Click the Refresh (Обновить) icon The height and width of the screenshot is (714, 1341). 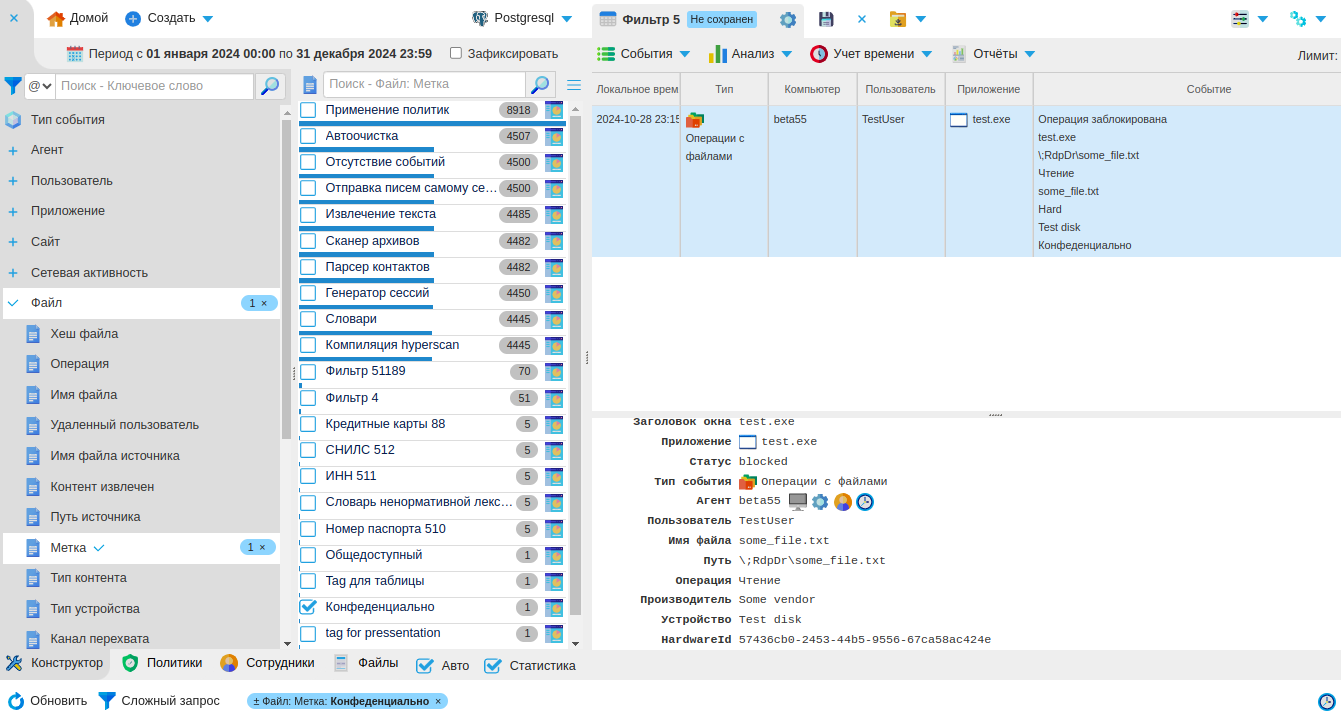point(16,701)
